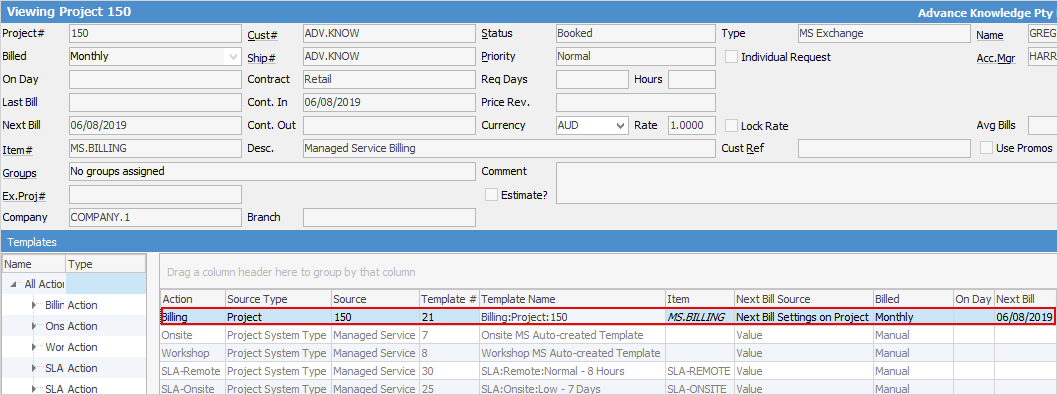Screen dimensions: 1058x395
Task: Click the Comment text box
Action: [807, 183]
